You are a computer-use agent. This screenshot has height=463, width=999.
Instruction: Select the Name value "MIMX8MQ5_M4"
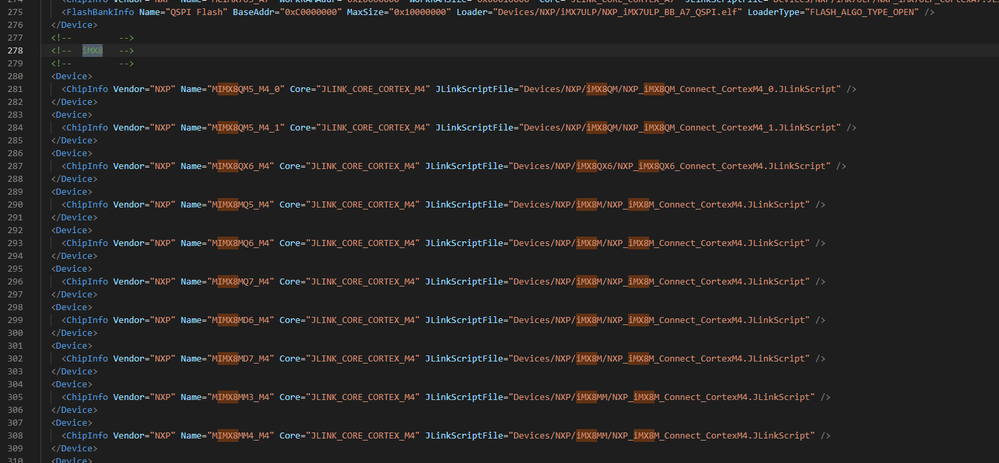coord(240,204)
